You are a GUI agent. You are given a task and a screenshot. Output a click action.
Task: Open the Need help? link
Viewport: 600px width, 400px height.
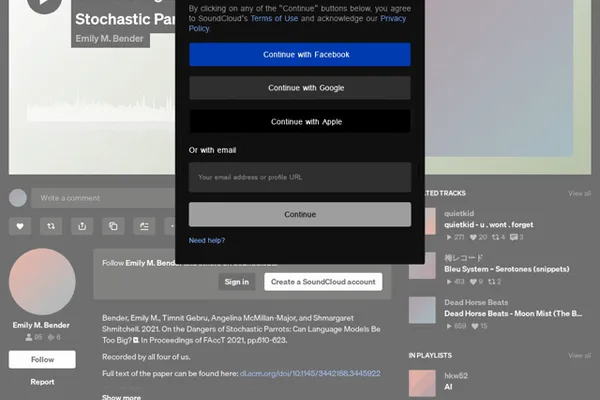coord(207,240)
